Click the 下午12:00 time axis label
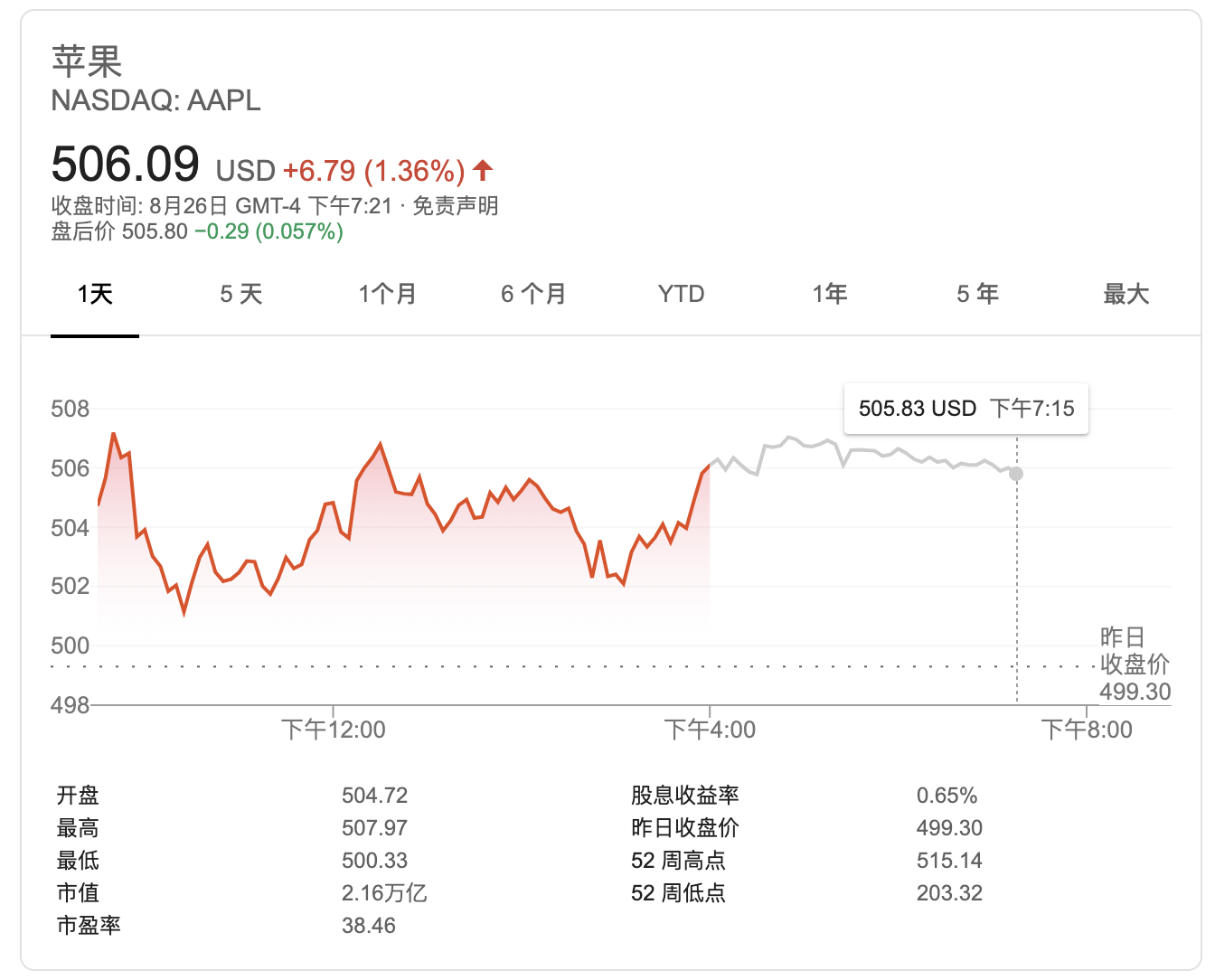 click(333, 730)
